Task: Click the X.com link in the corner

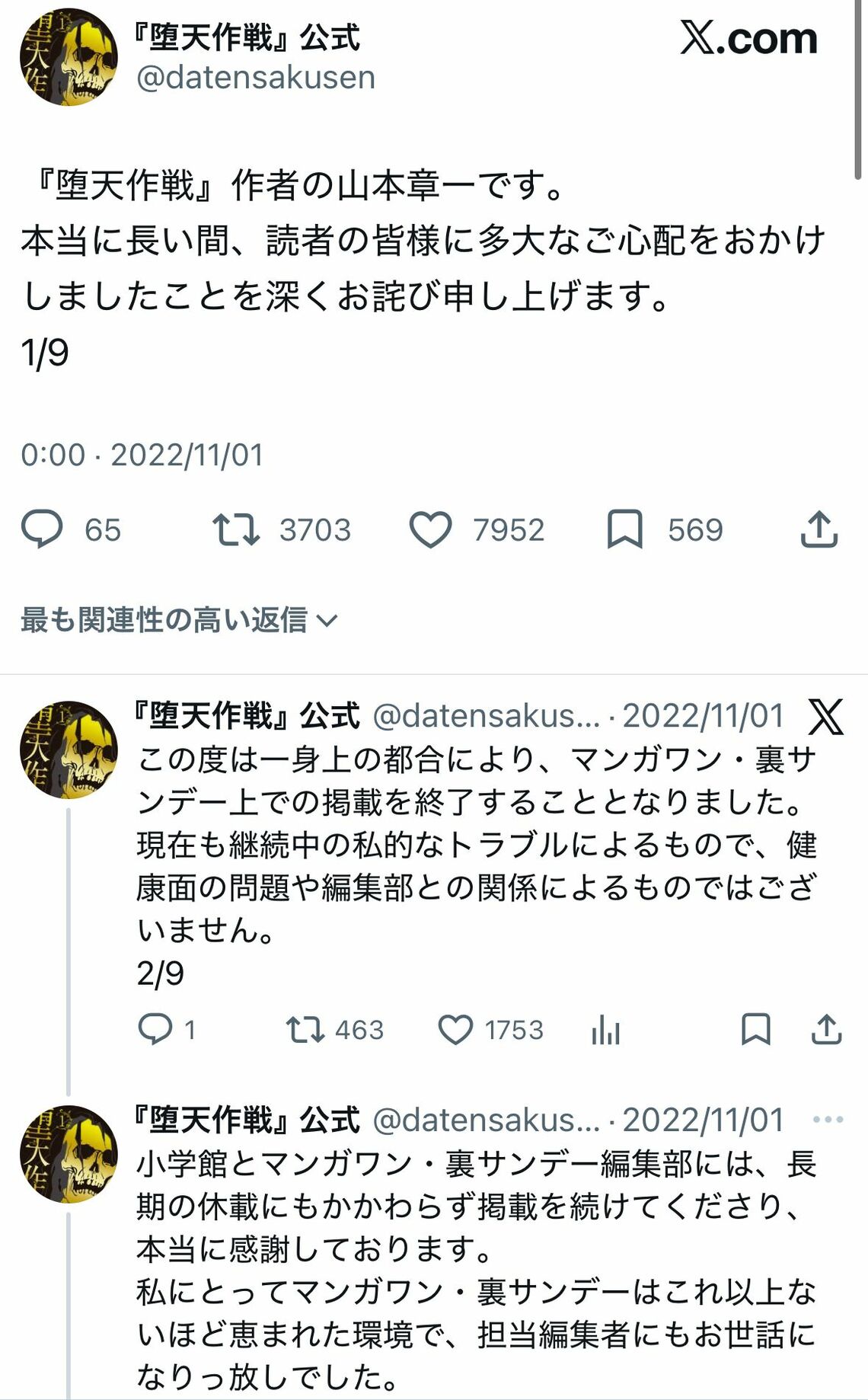Action: click(747, 38)
